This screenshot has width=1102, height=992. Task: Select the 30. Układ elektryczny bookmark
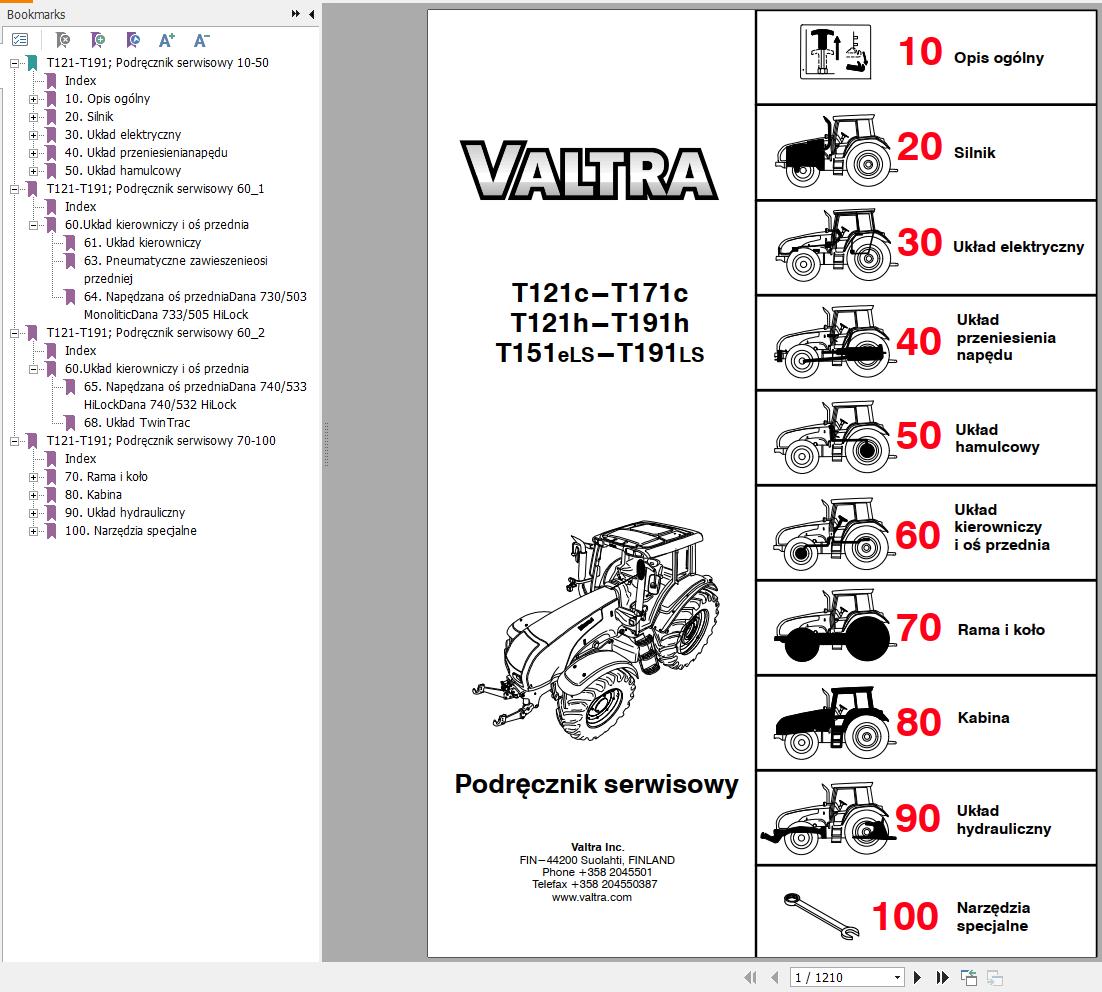click(123, 134)
